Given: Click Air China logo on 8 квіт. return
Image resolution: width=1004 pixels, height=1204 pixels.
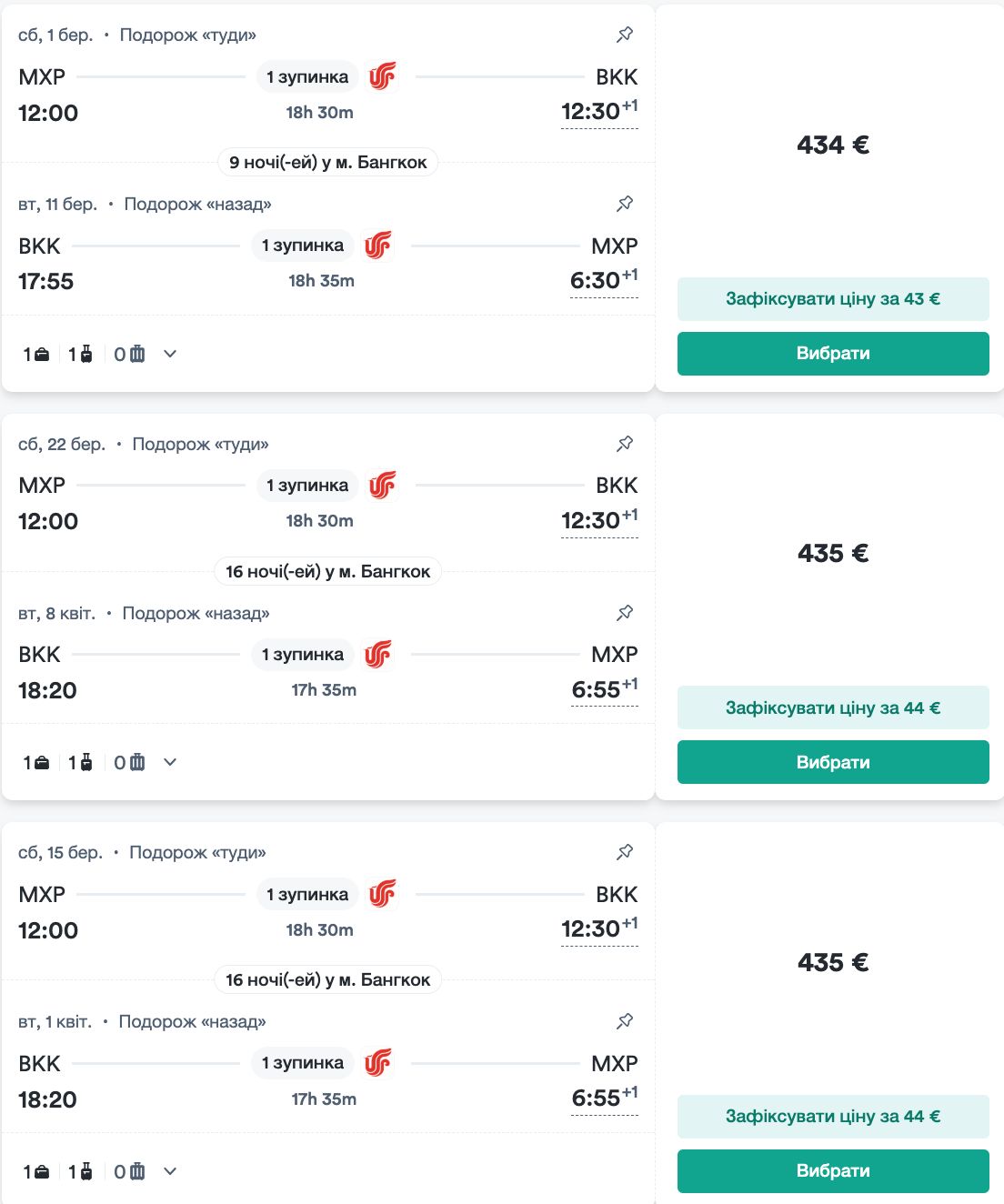Looking at the screenshot, I should pyautogui.click(x=378, y=654).
